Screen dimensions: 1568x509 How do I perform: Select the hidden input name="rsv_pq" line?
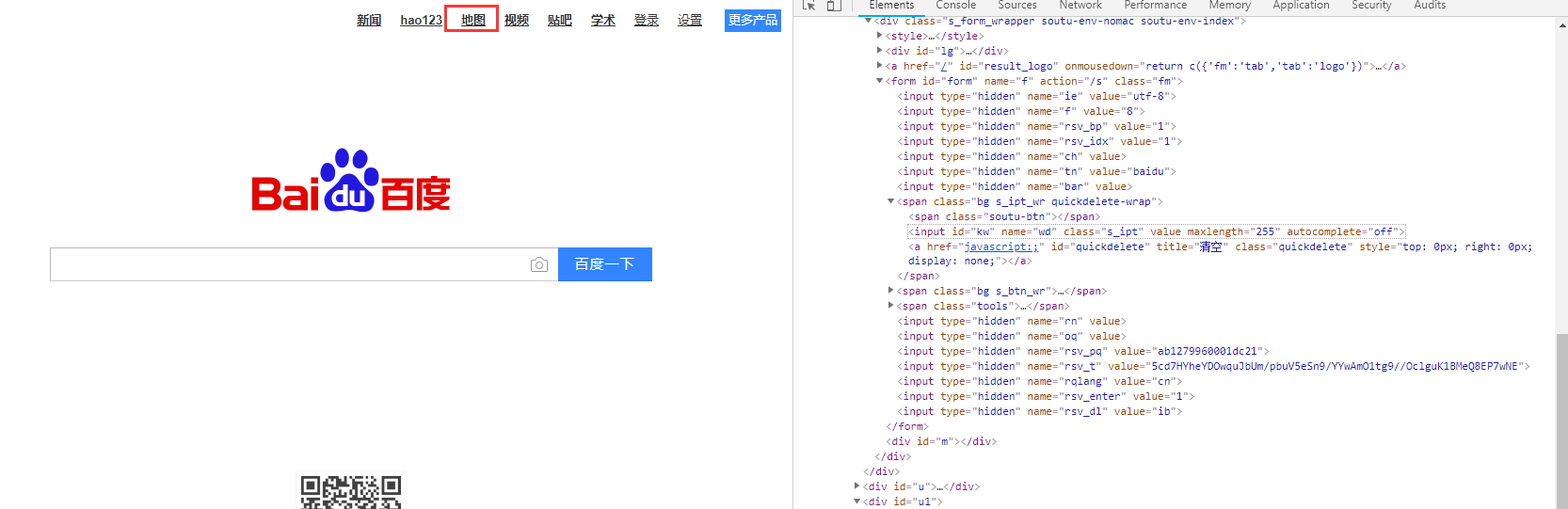(x=1083, y=351)
